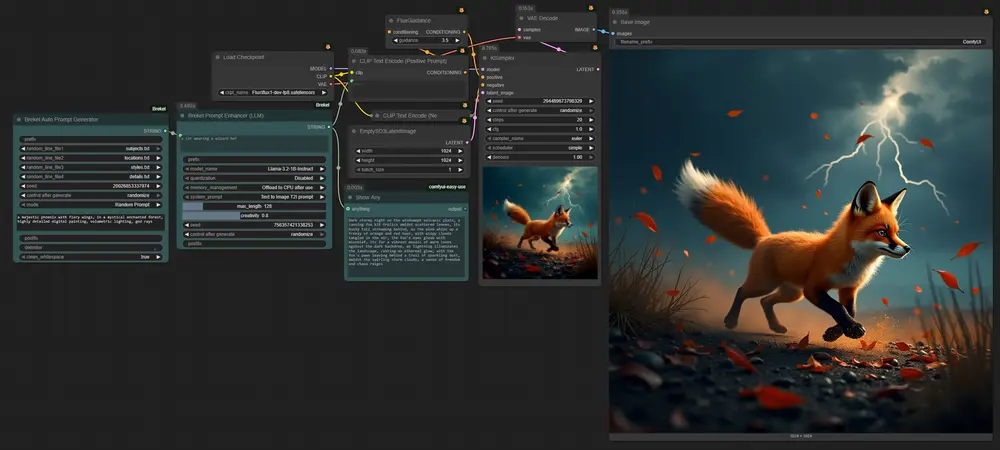The width and height of the screenshot is (1000, 450).
Task: Click the collapse dot on VAE Decode node
Action: click(x=522, y=19)
